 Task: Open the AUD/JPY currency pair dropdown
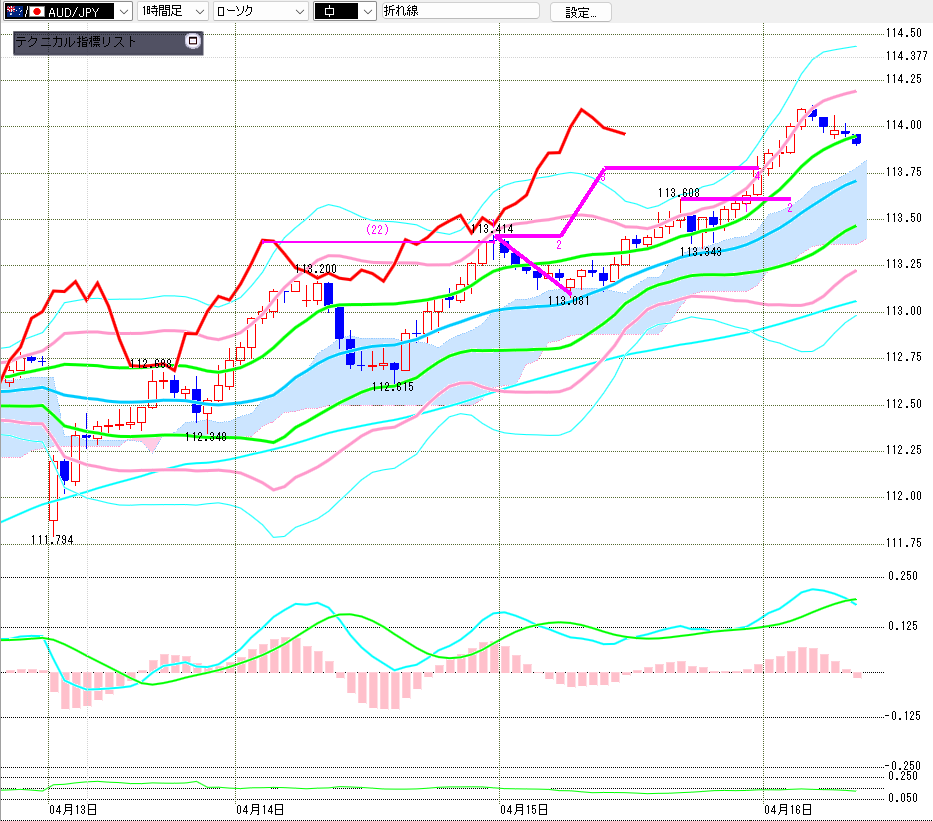pos(122,11)
